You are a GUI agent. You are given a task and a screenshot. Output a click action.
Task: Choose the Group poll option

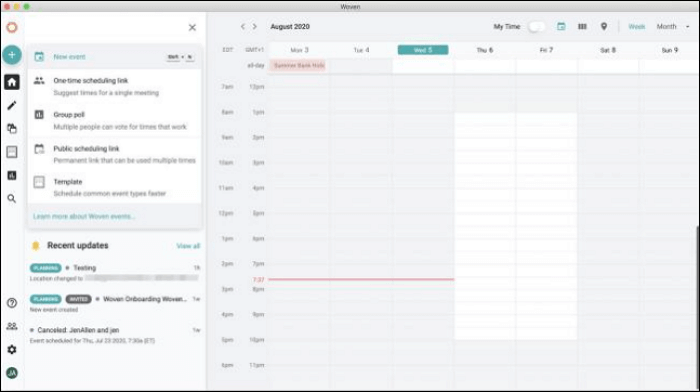(x=114, y=121)
